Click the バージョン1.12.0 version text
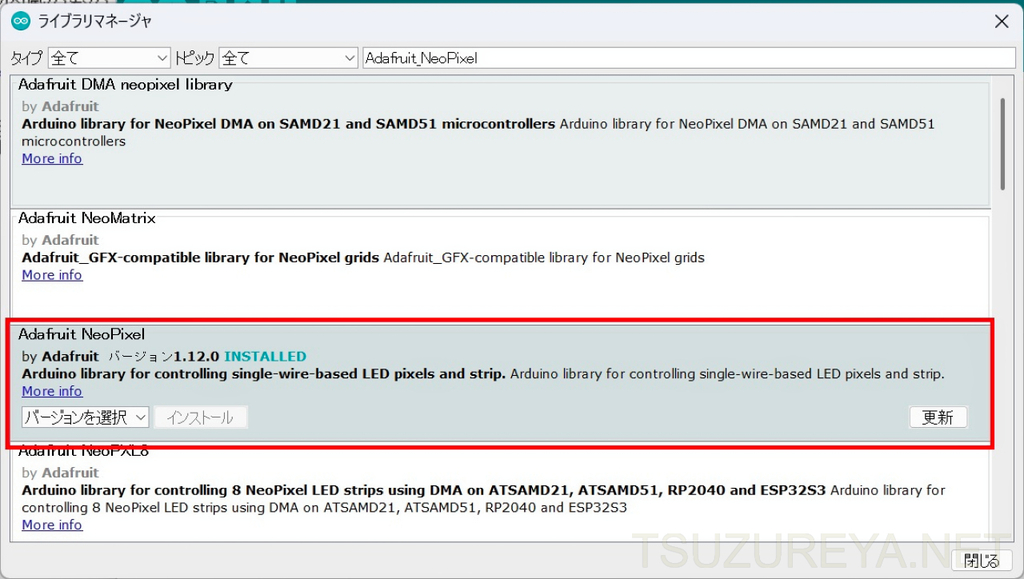 pos(164,356)
